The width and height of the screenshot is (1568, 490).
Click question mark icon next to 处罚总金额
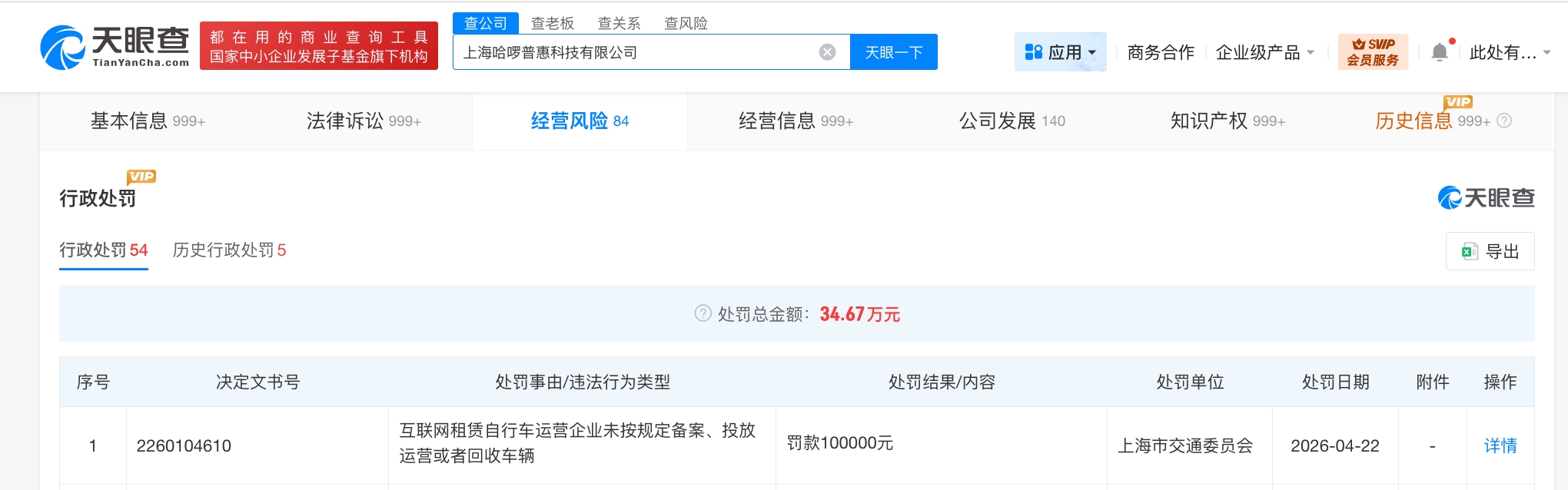point(703,313)
